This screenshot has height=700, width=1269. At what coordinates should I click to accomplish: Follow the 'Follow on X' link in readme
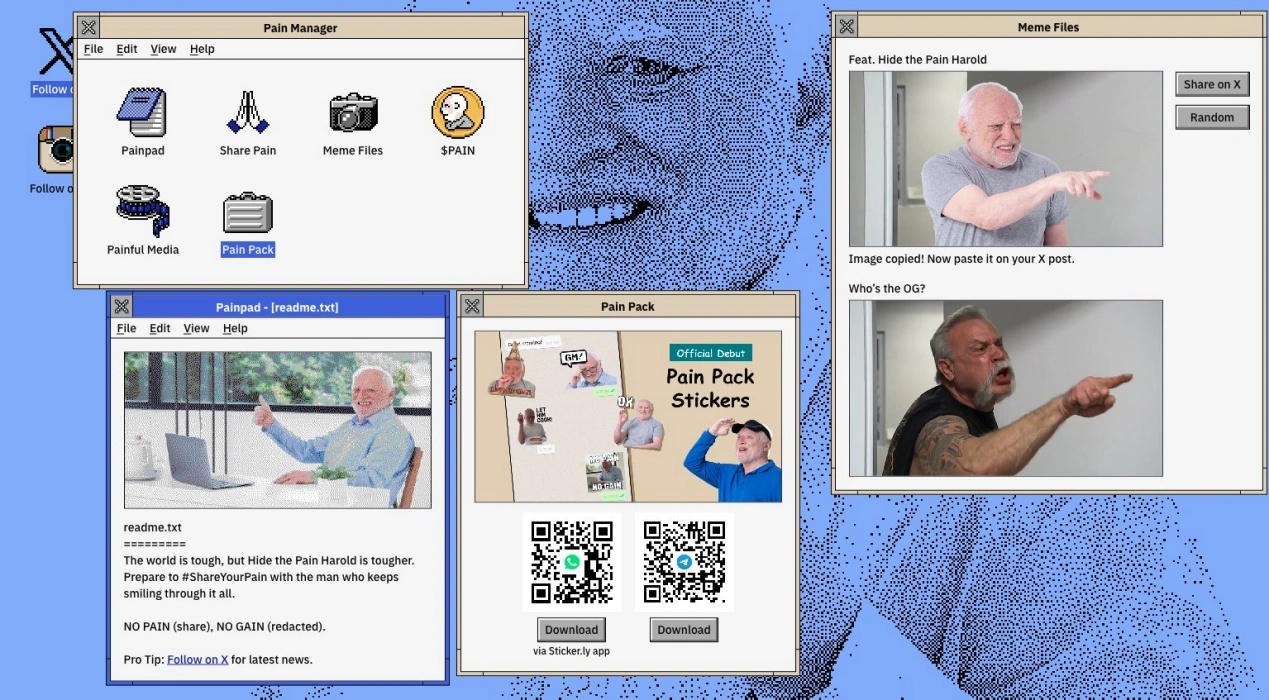(x=198, y=660)
